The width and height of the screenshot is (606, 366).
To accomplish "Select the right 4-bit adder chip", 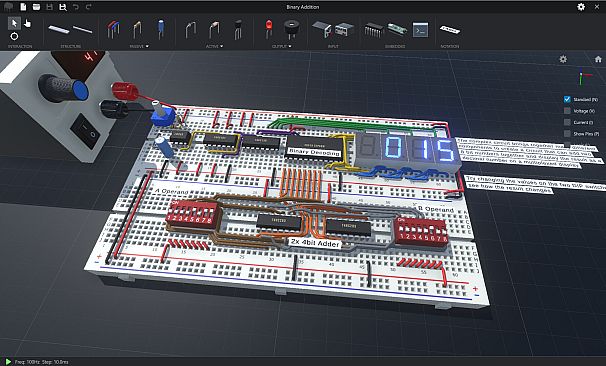I will tap(348, 227).
